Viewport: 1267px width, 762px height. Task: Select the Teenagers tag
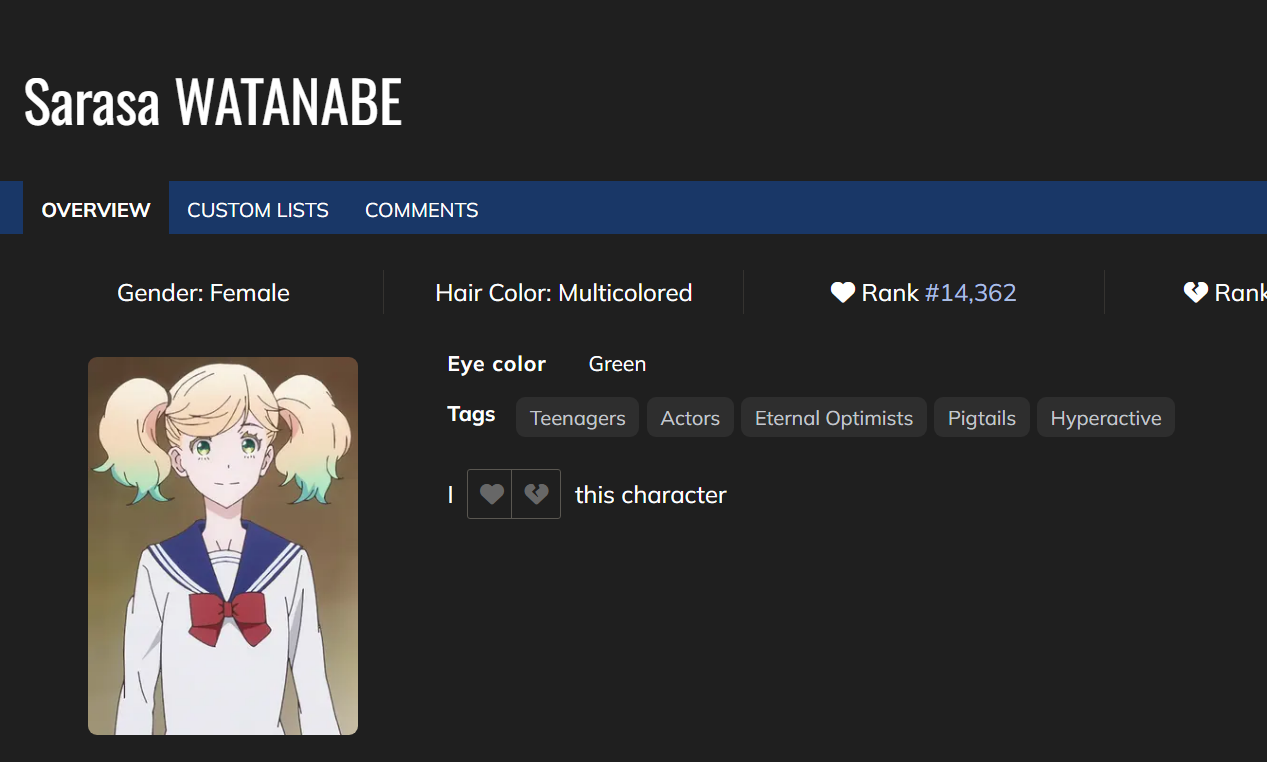click(x=577, y=418)
